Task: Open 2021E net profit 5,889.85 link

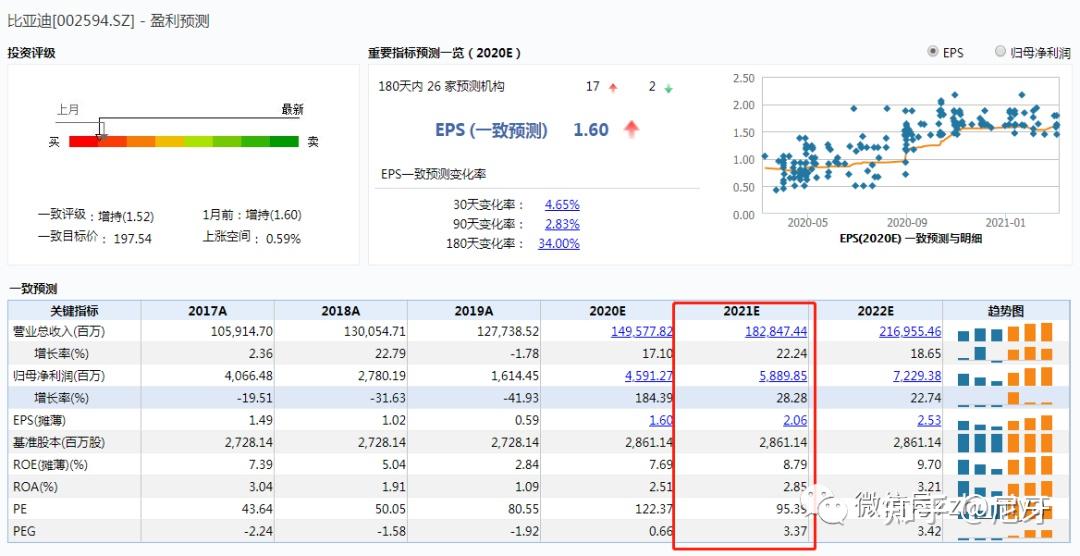Action: coord(783,376)
